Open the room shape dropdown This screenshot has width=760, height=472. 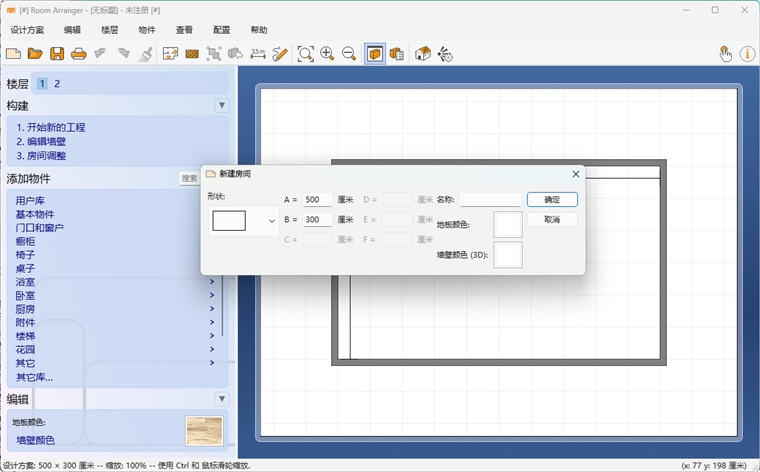coord(243,221)
